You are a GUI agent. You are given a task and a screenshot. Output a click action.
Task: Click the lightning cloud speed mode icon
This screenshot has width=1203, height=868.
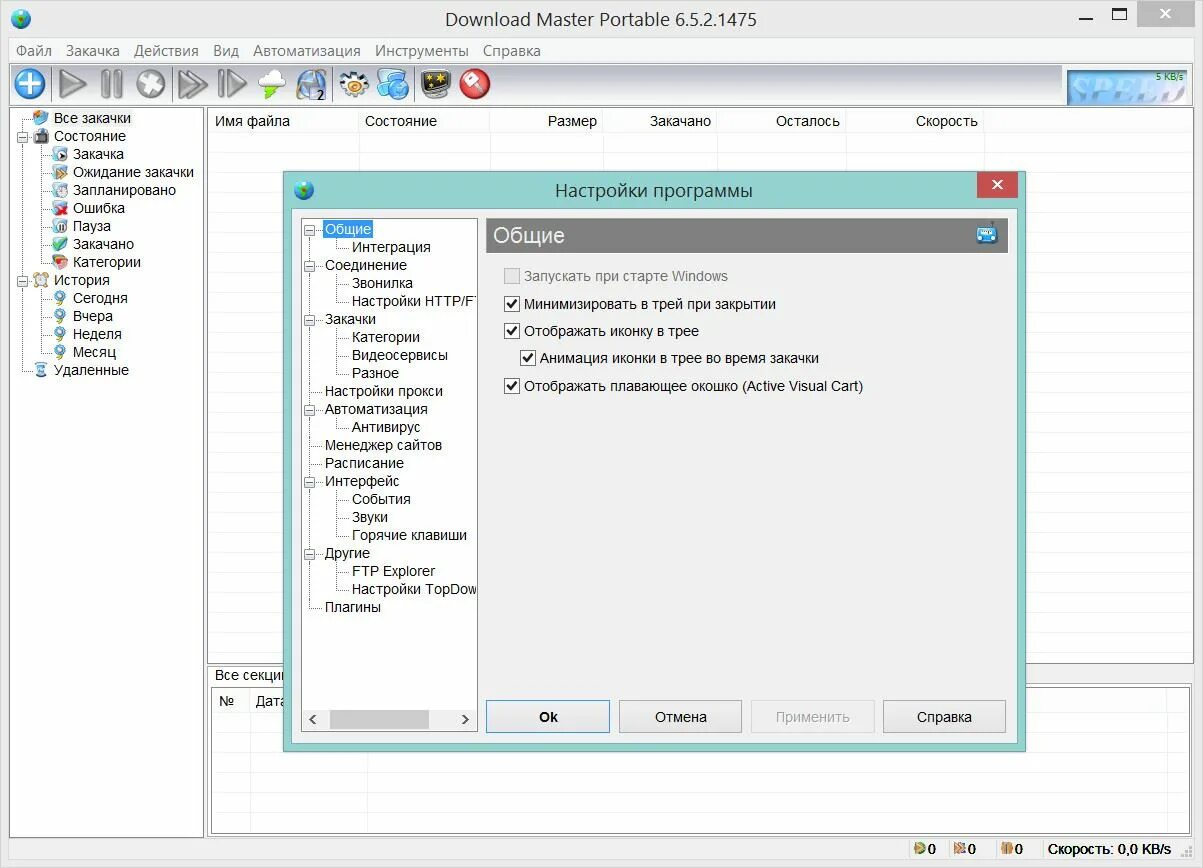coord(272,84)
